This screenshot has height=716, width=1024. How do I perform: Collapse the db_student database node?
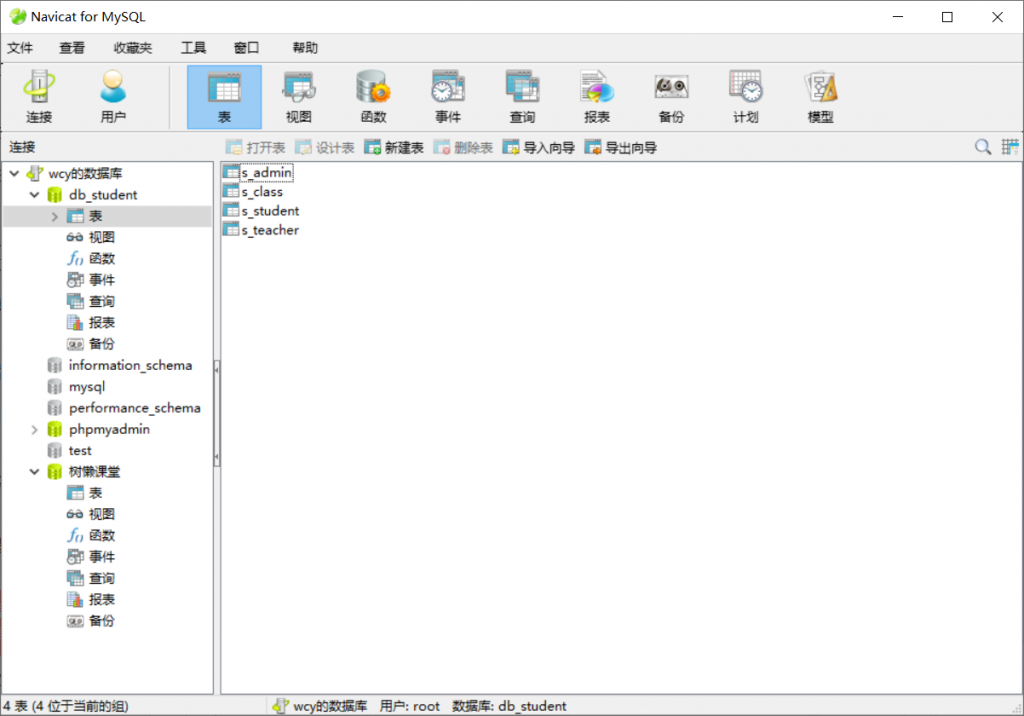pos(35,195)
